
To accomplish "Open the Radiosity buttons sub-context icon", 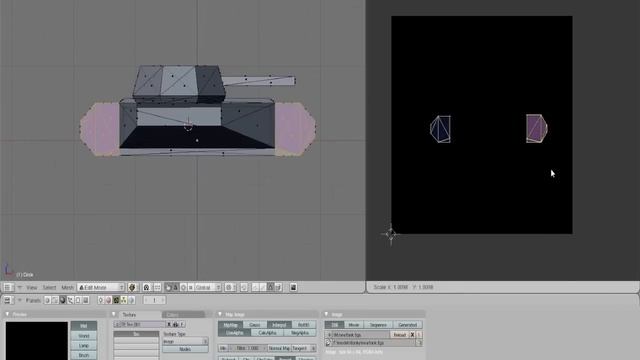I will (124, 300).
